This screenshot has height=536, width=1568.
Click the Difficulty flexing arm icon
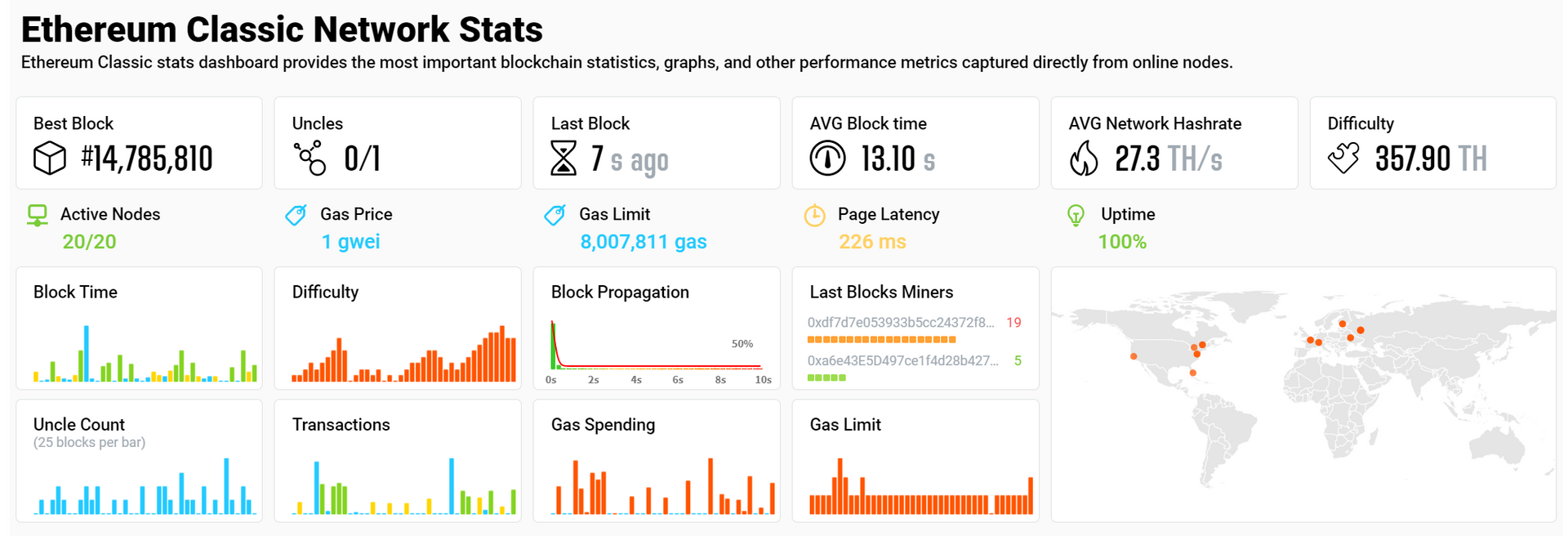(1343, 158)
